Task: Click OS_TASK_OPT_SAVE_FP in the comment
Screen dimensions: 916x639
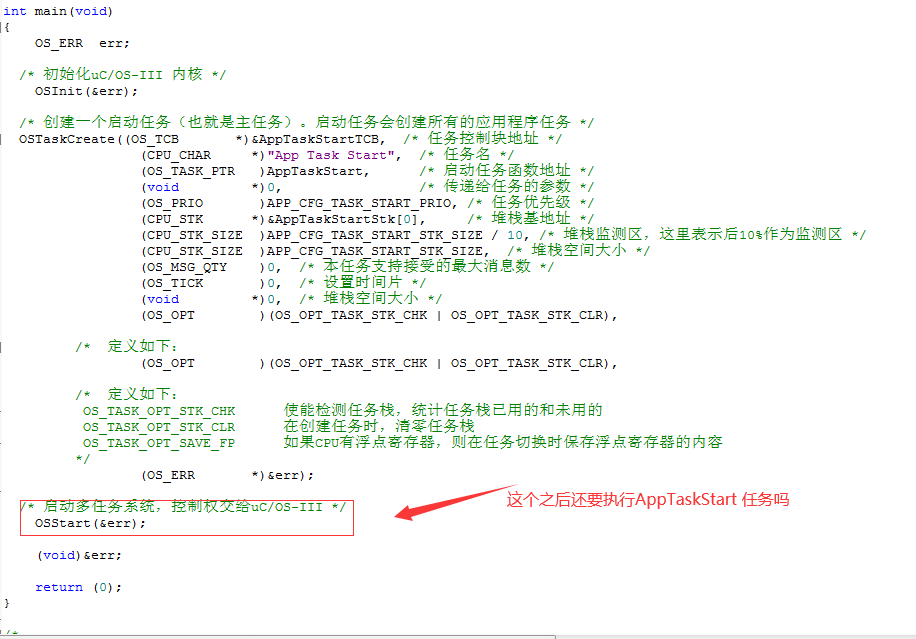Action: 159,443
